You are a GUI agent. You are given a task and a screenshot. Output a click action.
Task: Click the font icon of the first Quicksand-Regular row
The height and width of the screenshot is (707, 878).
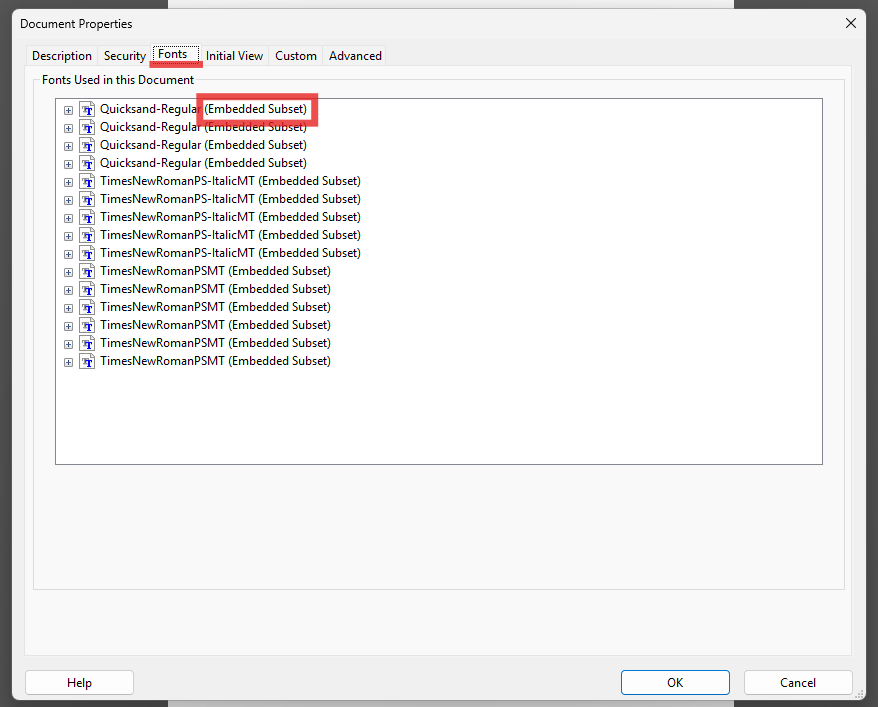click(87, 109)
